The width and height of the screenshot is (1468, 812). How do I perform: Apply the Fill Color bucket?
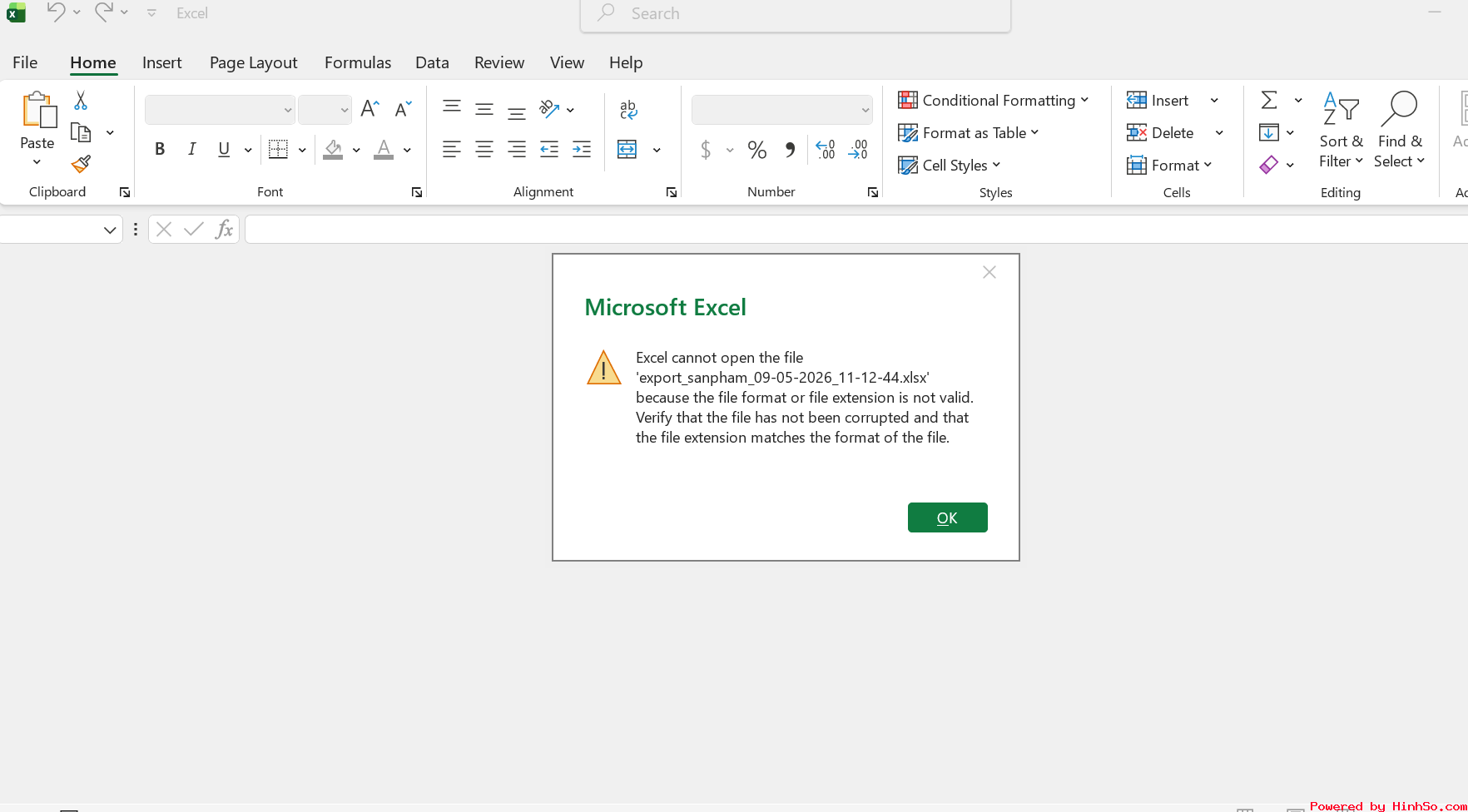333,150
